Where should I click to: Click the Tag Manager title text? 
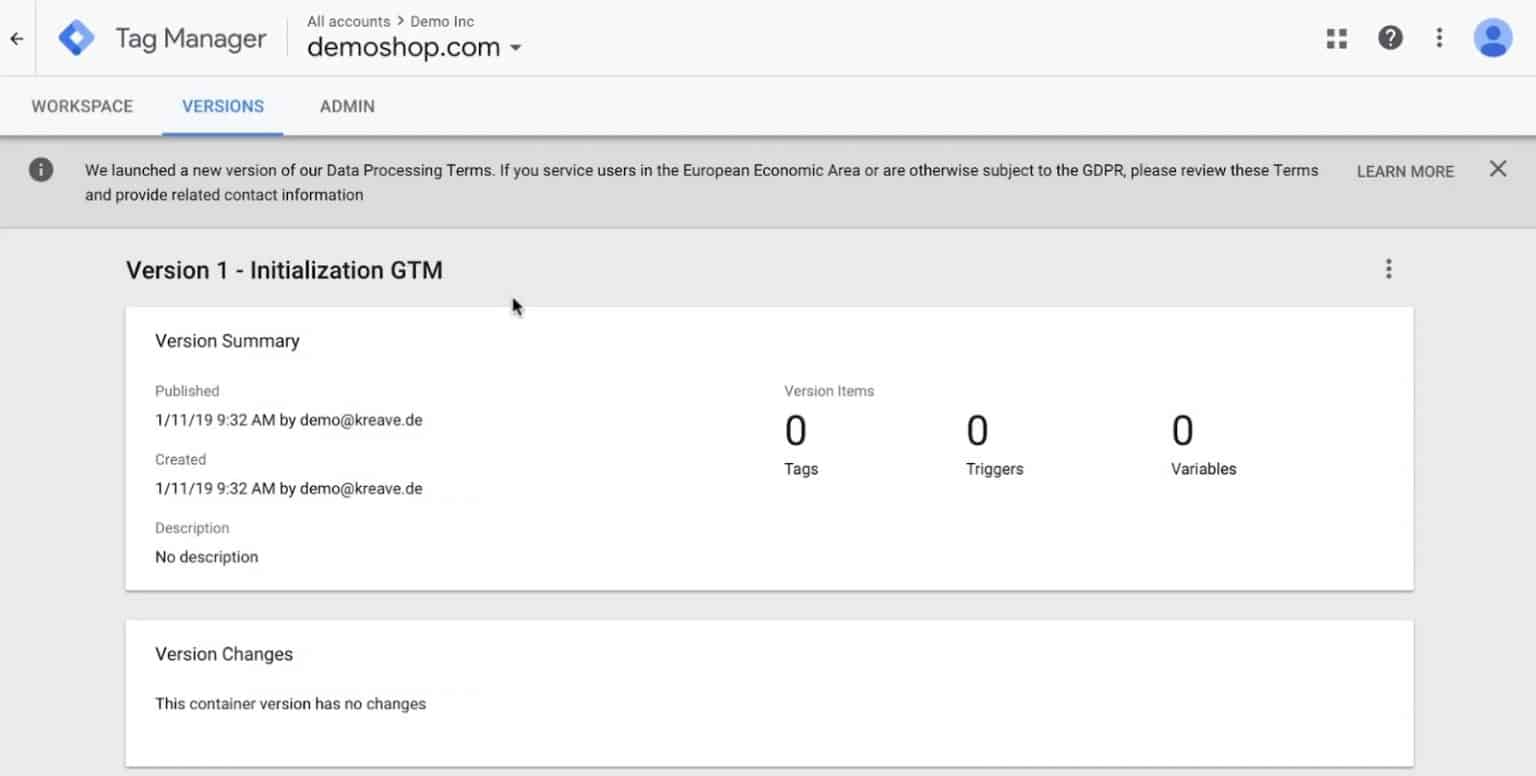[190, 39]
